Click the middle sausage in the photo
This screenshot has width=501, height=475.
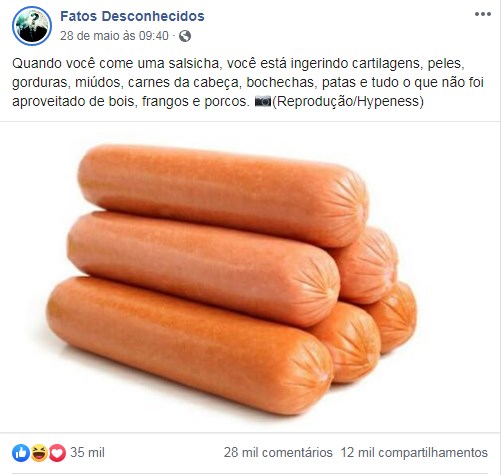pos(203,268)
